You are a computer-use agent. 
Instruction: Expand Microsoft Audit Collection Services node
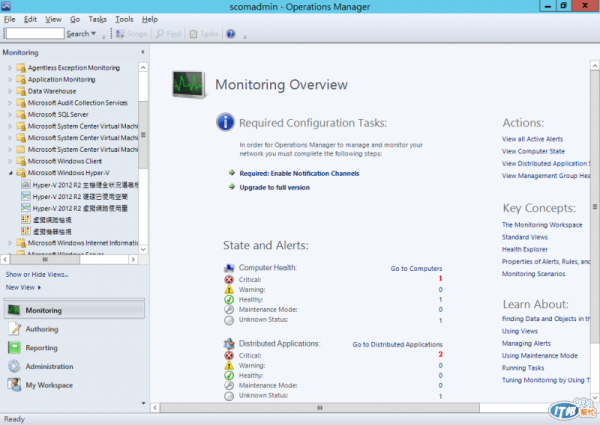pyautogui.click(x=10, y=103)
